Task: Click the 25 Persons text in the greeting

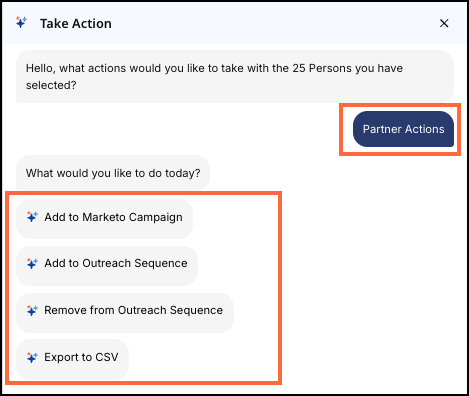Action: tap(322, 68)
